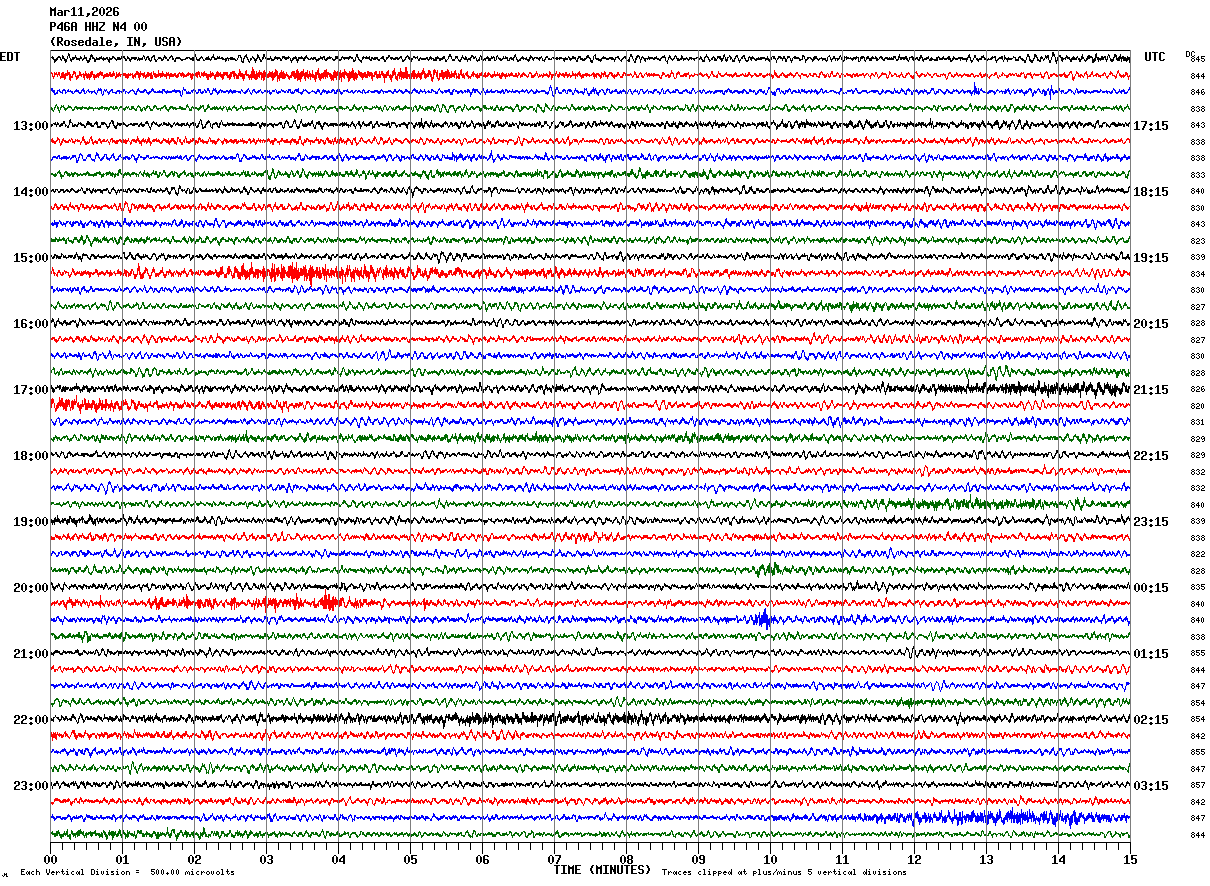
Task: Click the DC column header at top right
Action: point(1190,54)
